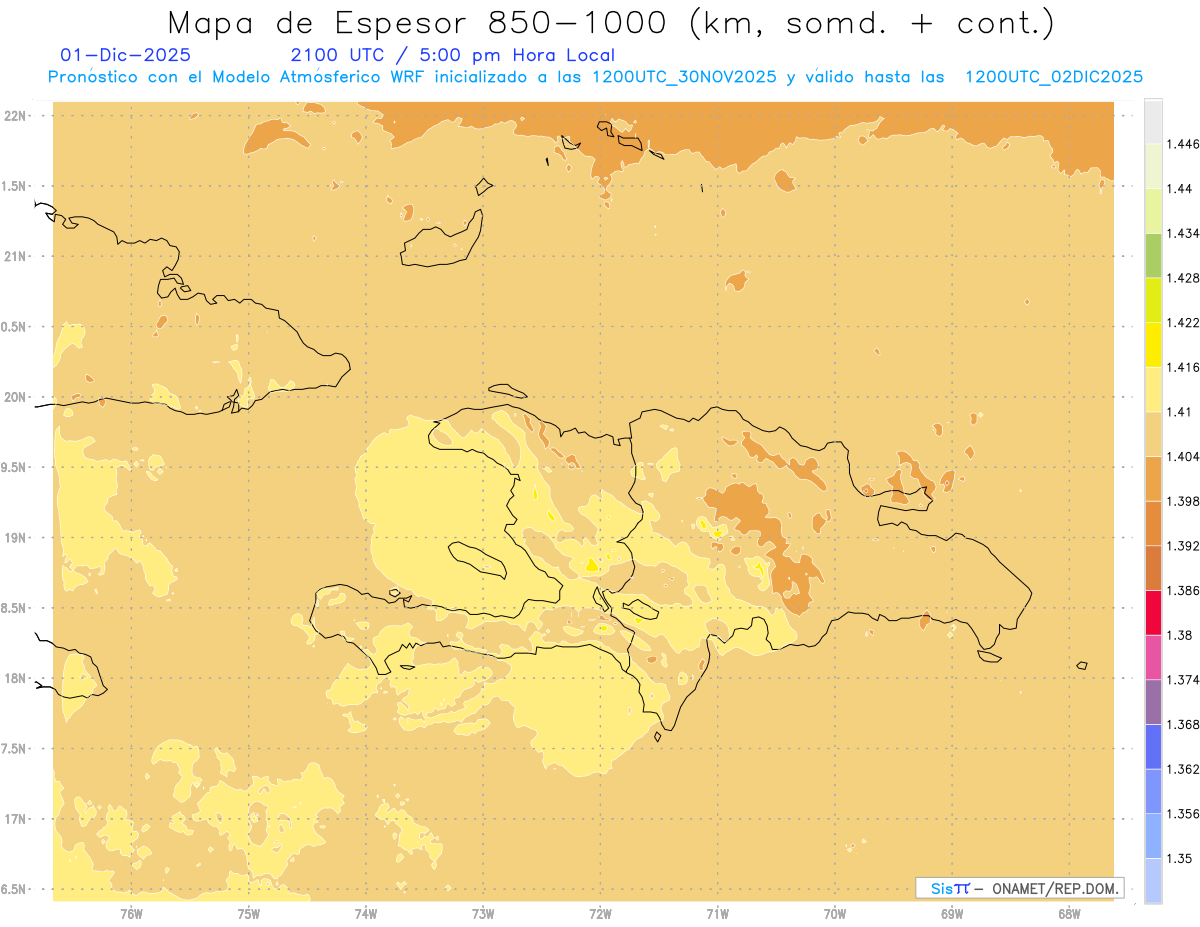This screenshot has width=1200, height=927.
Task: Click the legend value 1.356
Action: tap(1182, 814)
